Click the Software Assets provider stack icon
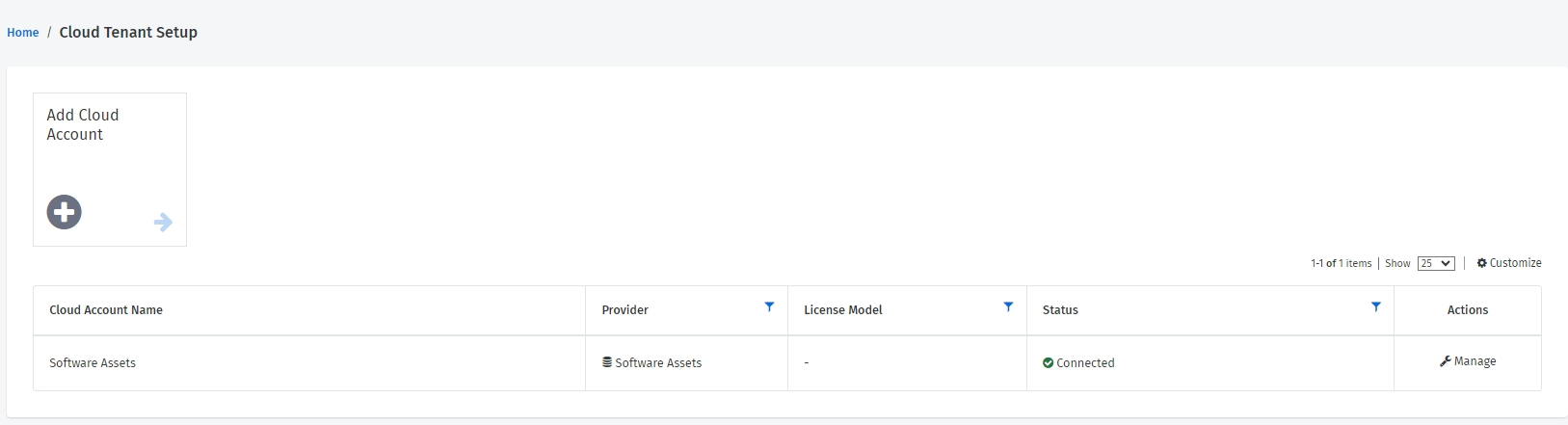This screenshot has width=1568, height=425. pyautogui.click(x=607, y=362)
